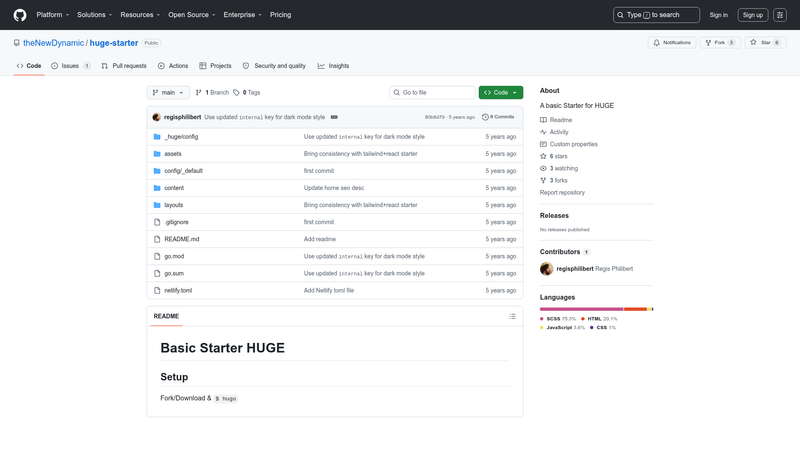800x450 pixels.
Task: Click the commits history clock icon
Action: (x=485, y=117)
